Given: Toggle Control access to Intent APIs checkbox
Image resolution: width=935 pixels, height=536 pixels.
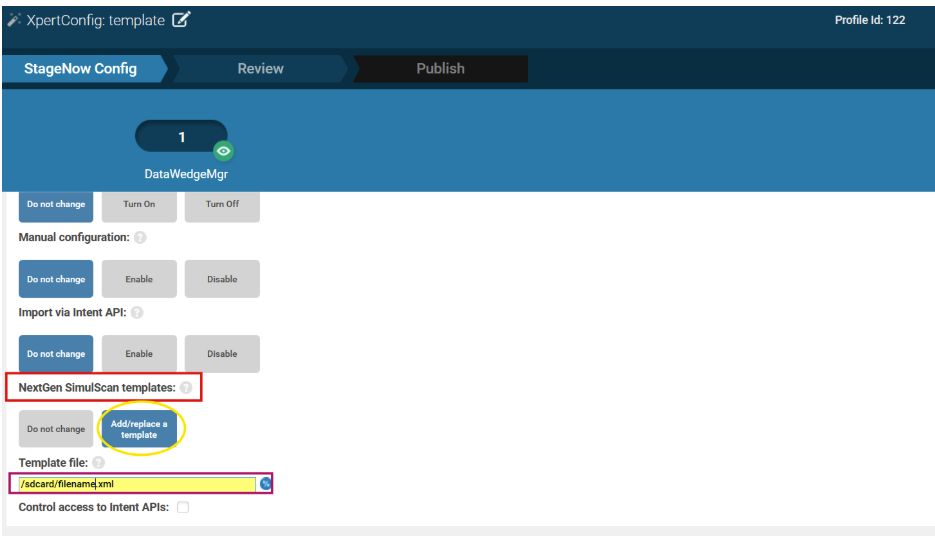Looking at the screenshot, I should click(x=183, y=507).
